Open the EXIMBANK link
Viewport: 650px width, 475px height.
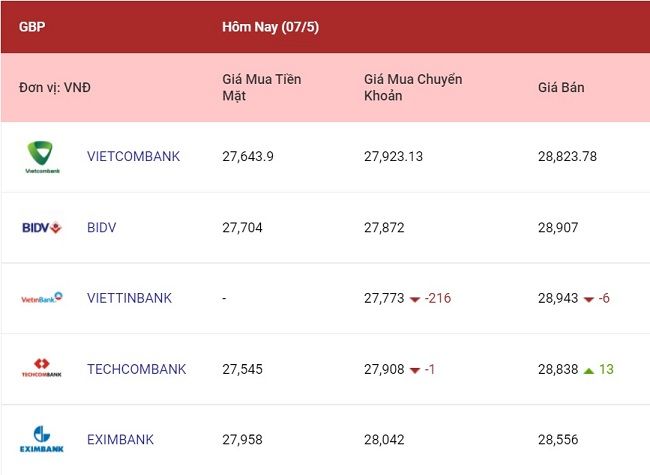(x=120, y=439)
